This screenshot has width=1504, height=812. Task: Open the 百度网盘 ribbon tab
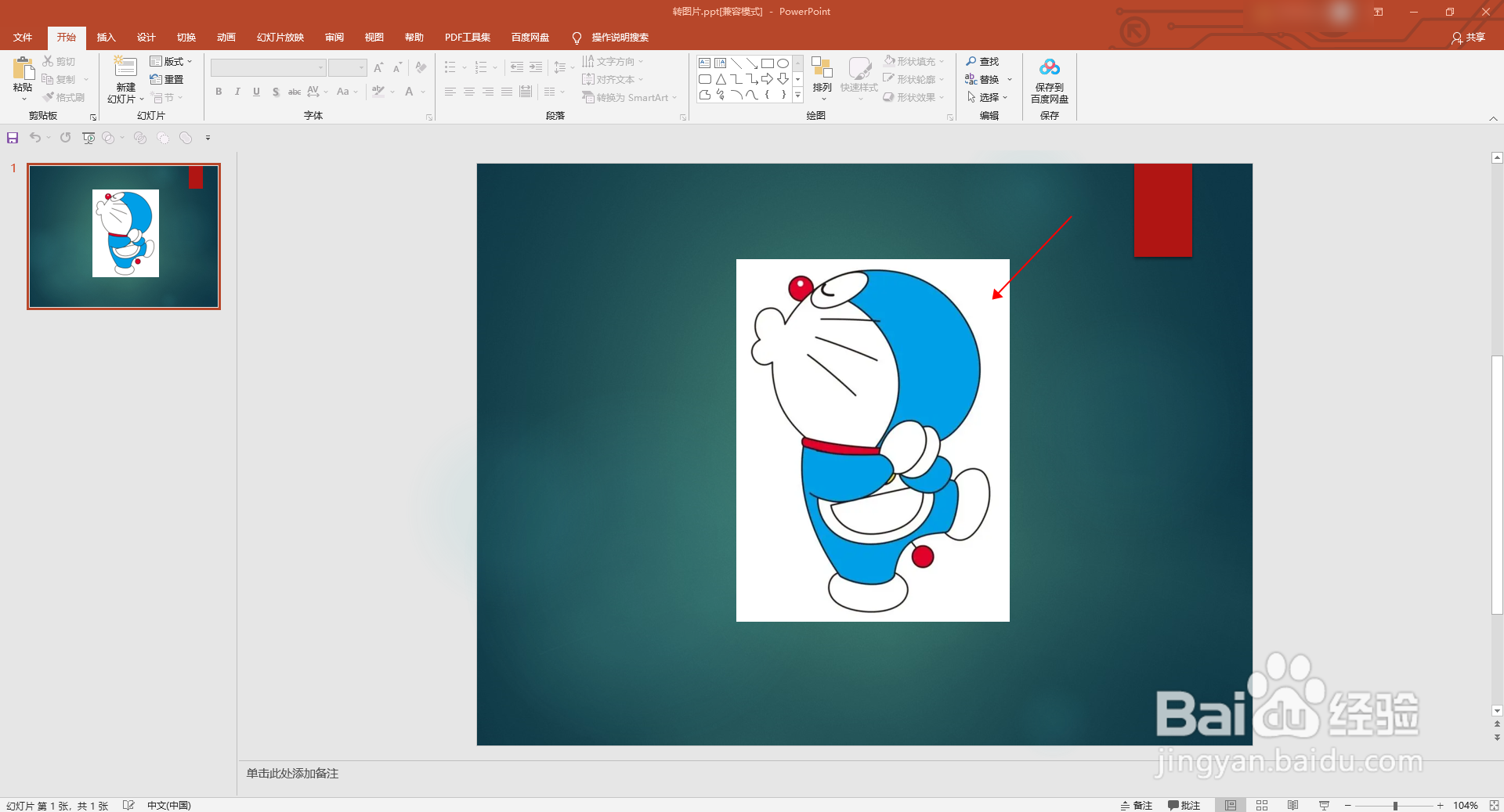coord(530,38)
